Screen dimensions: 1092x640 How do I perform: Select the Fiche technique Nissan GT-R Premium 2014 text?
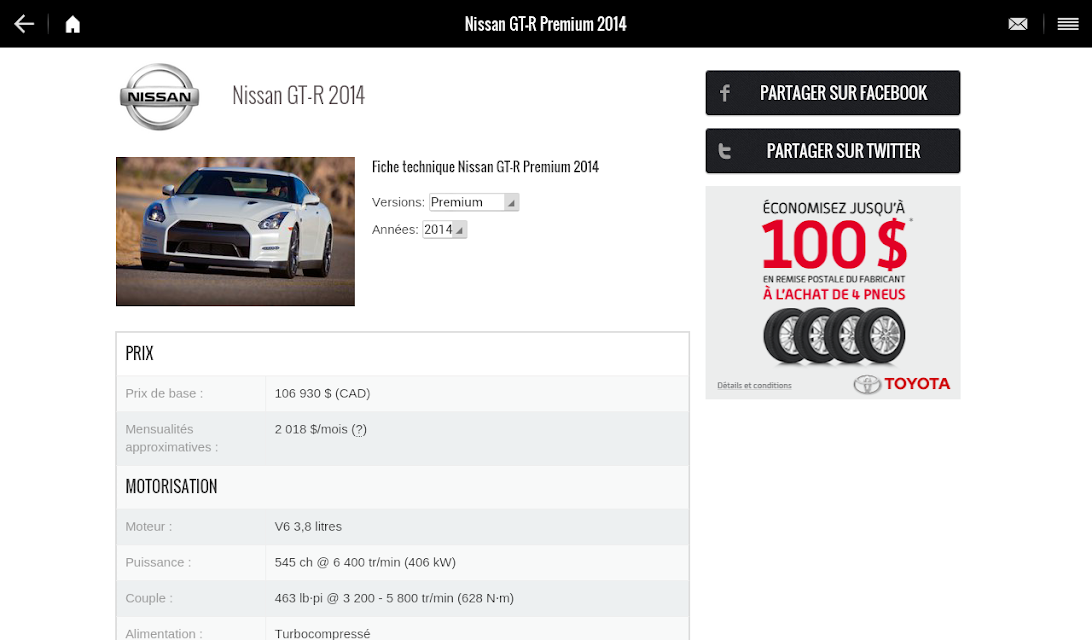[485, 166]
